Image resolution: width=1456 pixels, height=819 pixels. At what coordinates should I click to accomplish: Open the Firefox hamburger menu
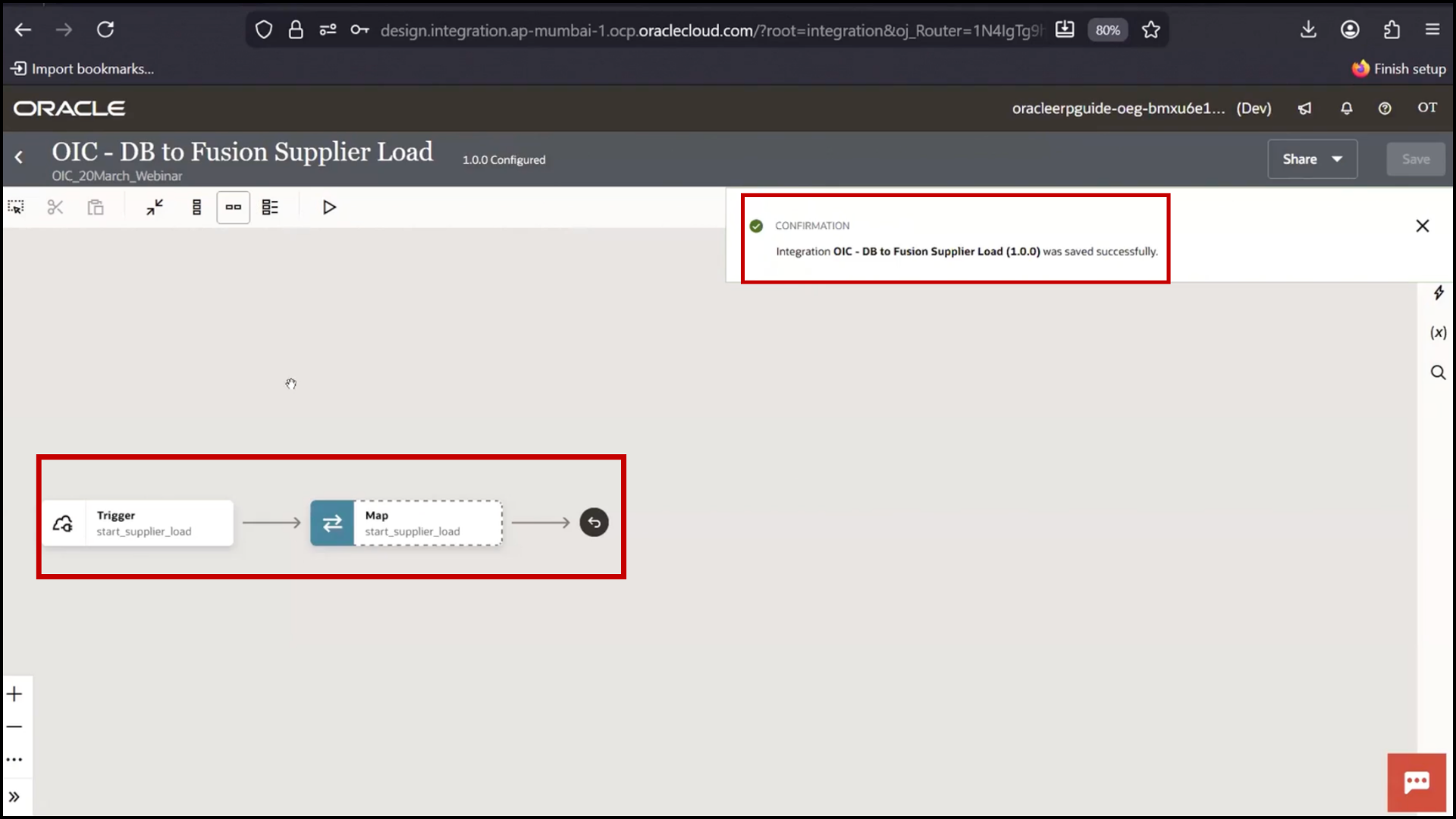click(1432, 30)
